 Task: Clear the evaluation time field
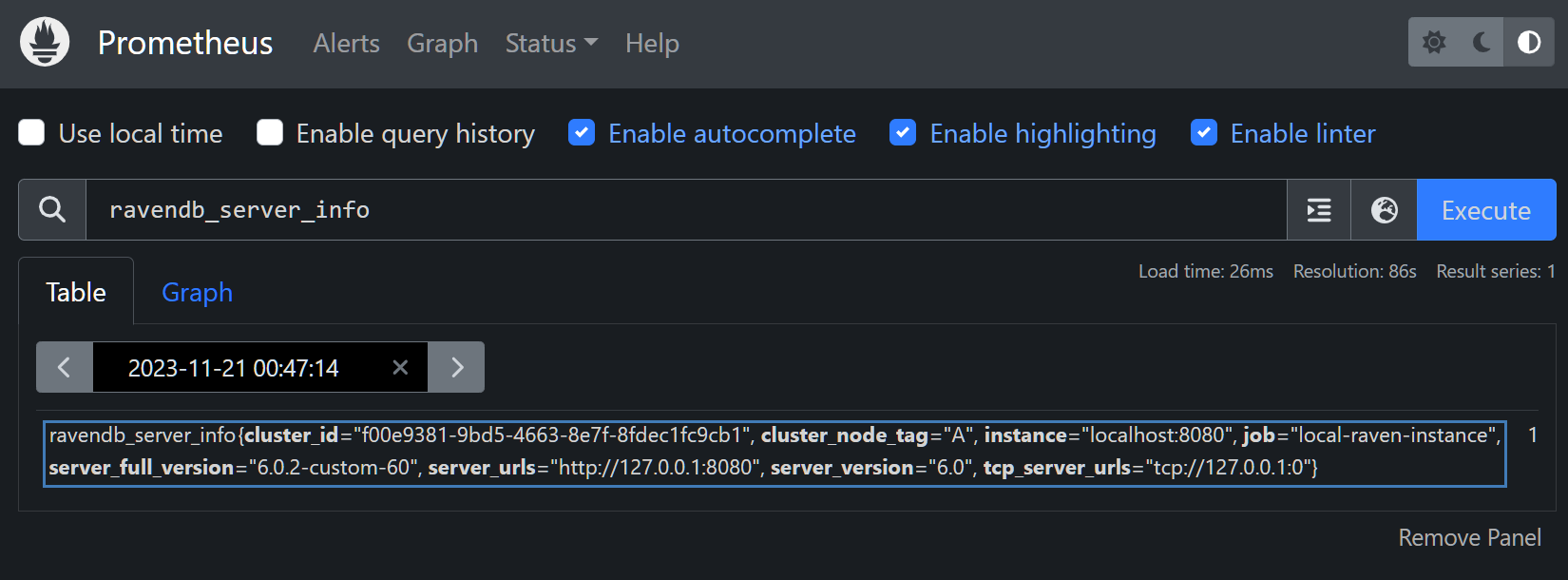(x=400, y=367)
